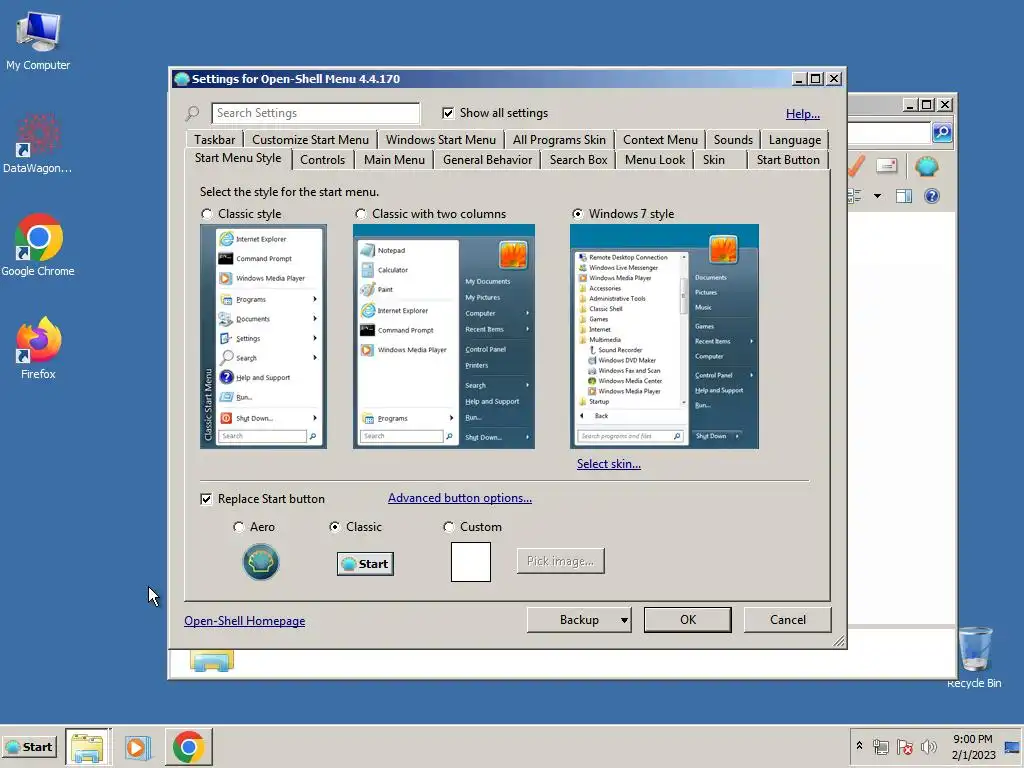Image resolution: width=1024 pixels, height=768 pixels.
Task: Toggle Replace Start button checkbox
Action: 206,500
